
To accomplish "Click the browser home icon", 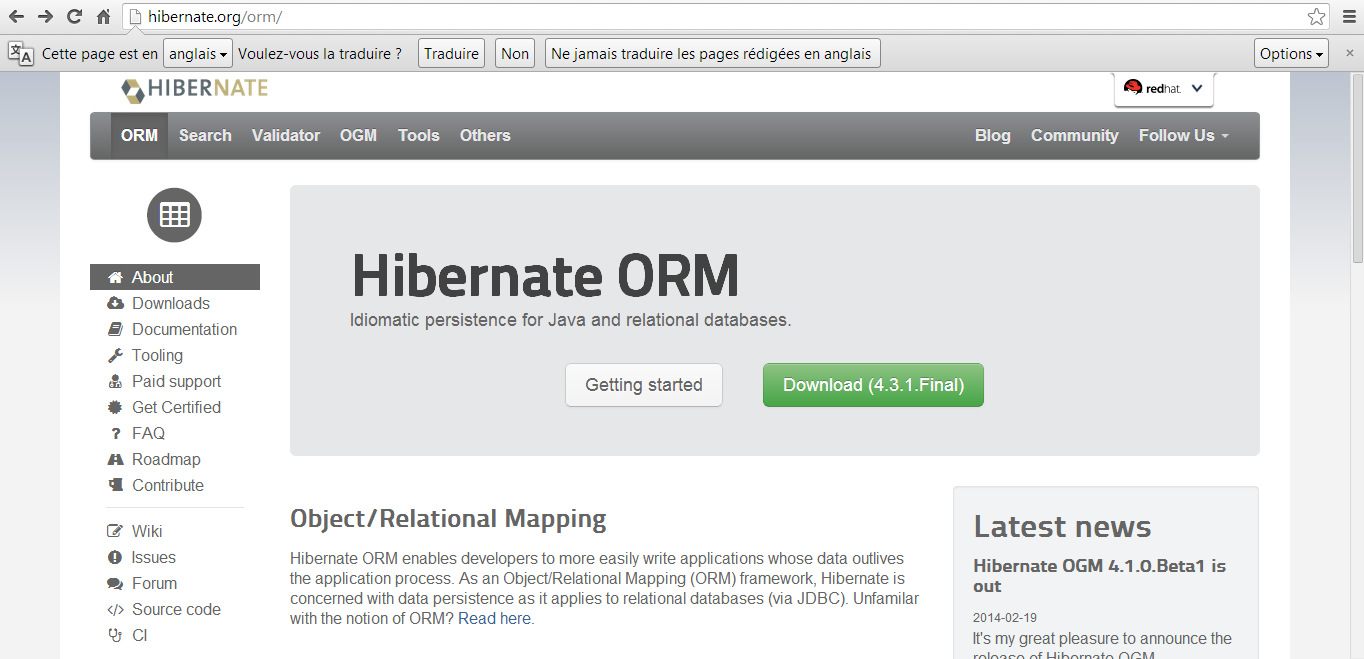I will pos(103,16).
